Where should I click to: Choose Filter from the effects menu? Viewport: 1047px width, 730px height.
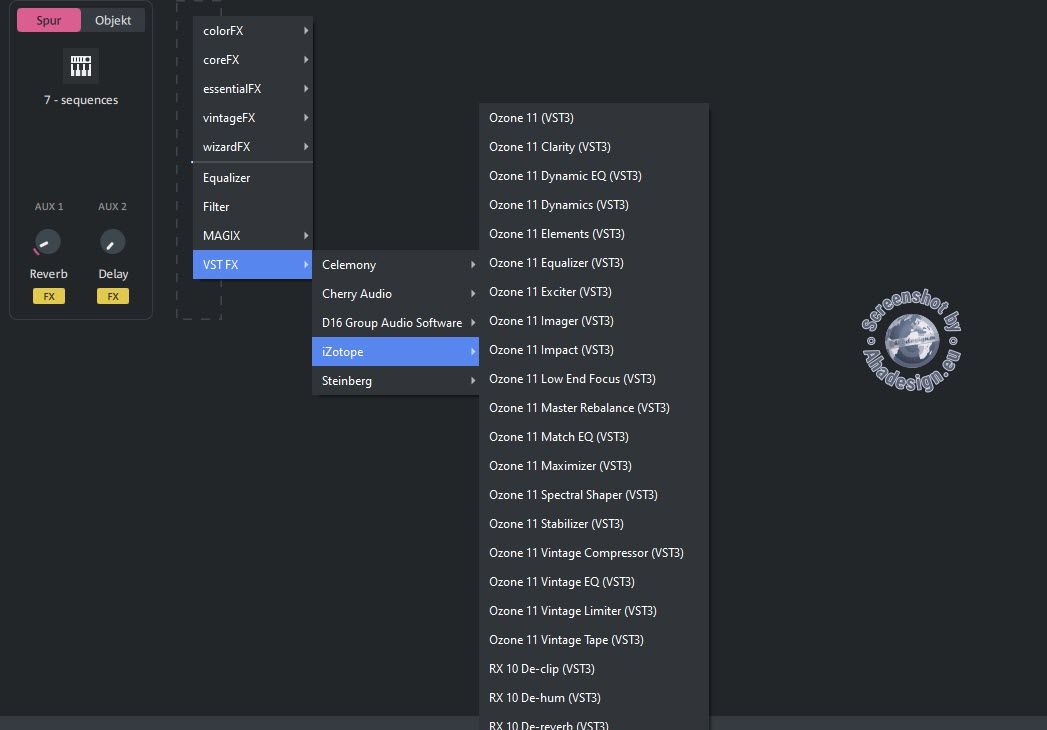[x=253, y=206]
